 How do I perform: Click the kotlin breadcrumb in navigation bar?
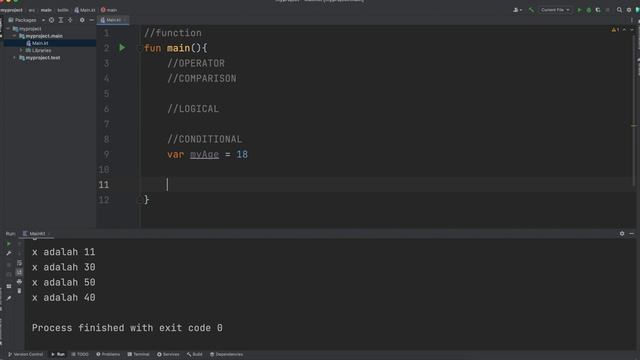pos(63,10)
